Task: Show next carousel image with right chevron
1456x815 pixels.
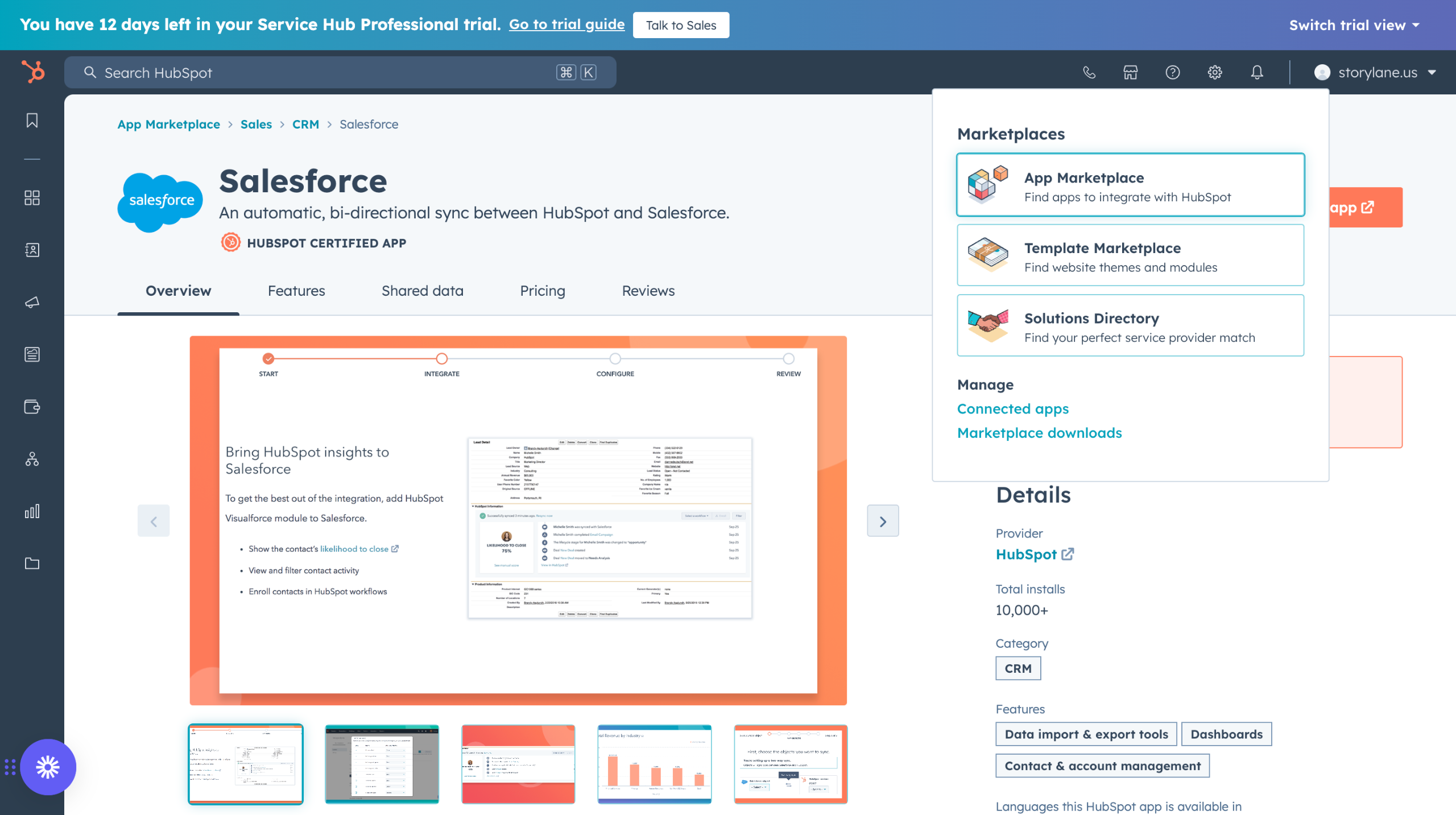Action: tap(882, 521)
